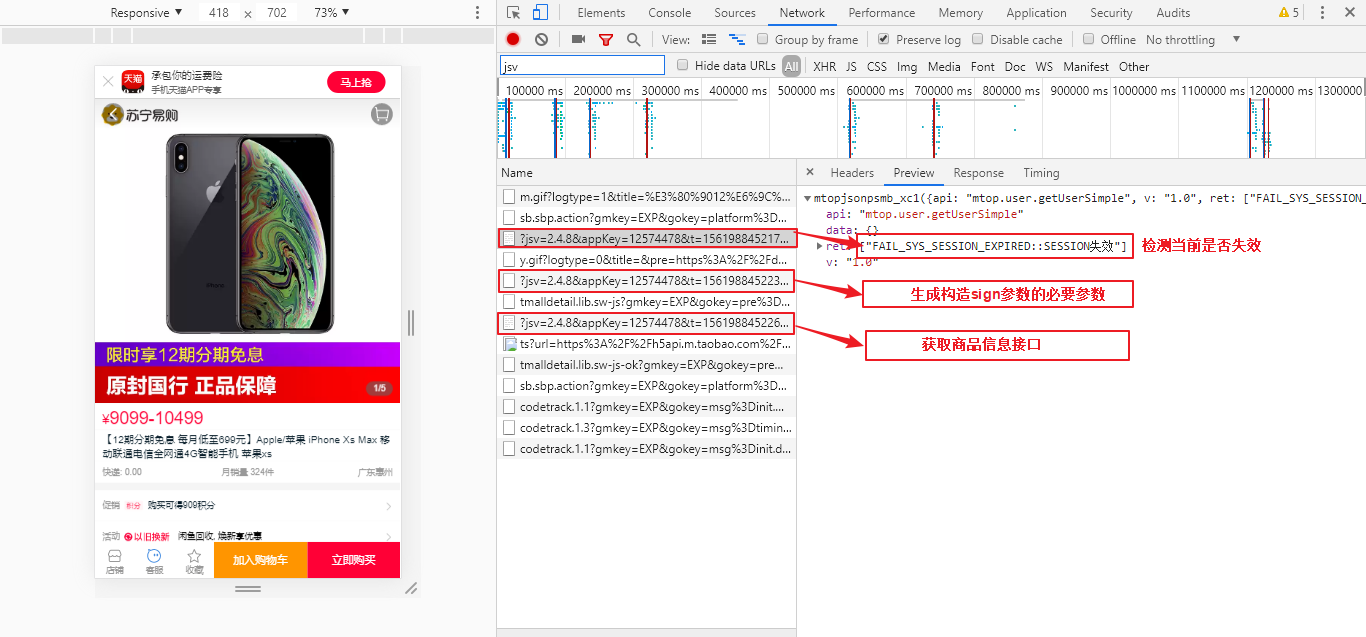Open network search with magnifier icon

pos(633,40)
